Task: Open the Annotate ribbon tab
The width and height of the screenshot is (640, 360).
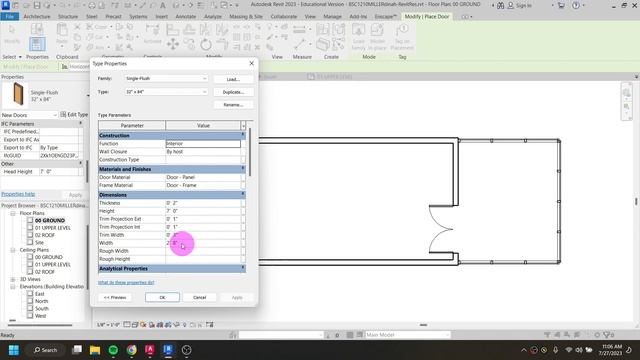Action: (186, 17)
